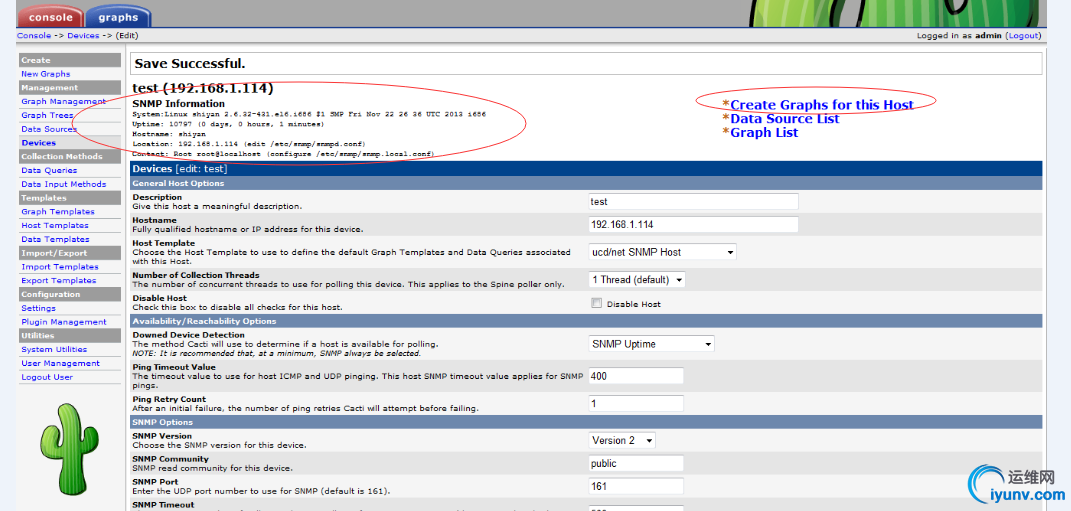The image size is (1071, 511).
Task: Toggle the Disable Host checkbox
Action: pyautogui.click(x=596, y=303)
